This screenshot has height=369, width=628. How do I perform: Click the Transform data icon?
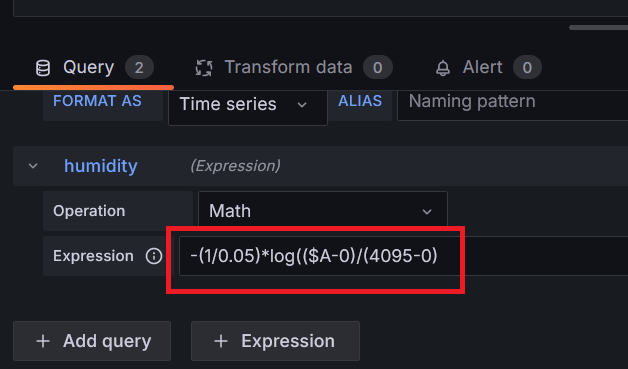pyautogui.click(x=204, y=68)
